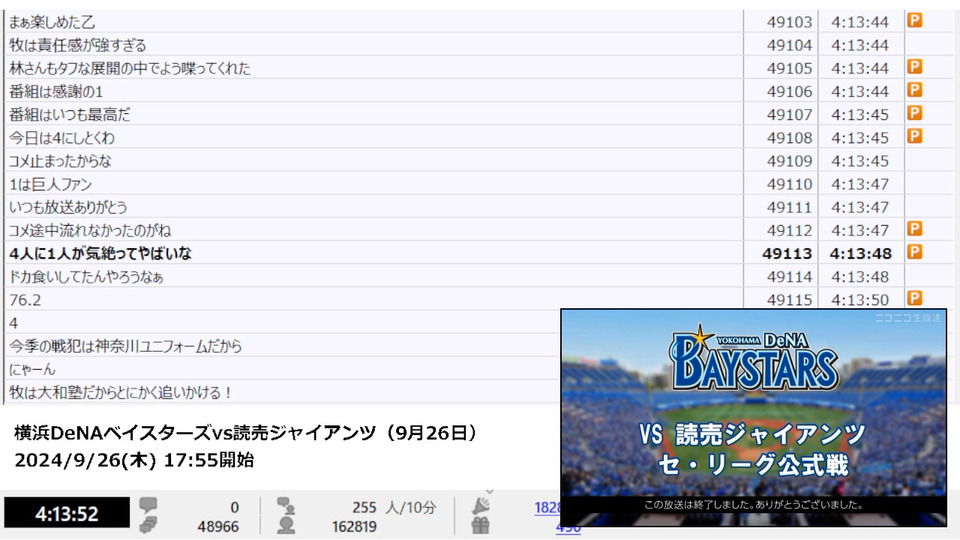Image resolution: width=960 pixels, height=540 pixels.
Task: Select comment 'コメ止まったからな'
Action: [x=60, y=161]
